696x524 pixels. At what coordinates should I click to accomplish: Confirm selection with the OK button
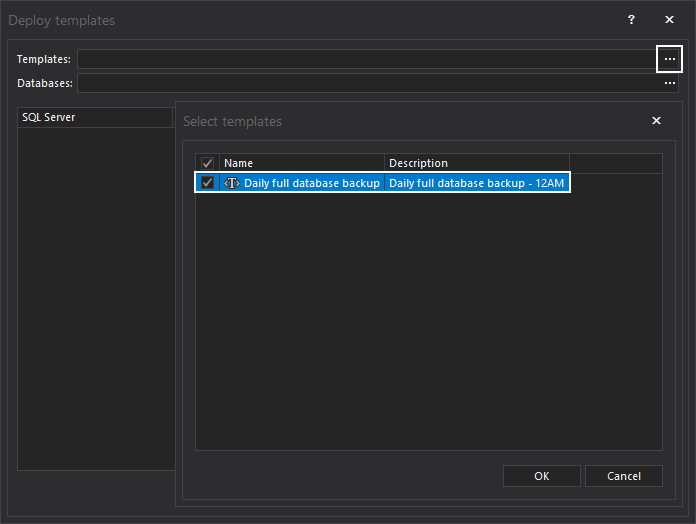(x=541, y=476)
